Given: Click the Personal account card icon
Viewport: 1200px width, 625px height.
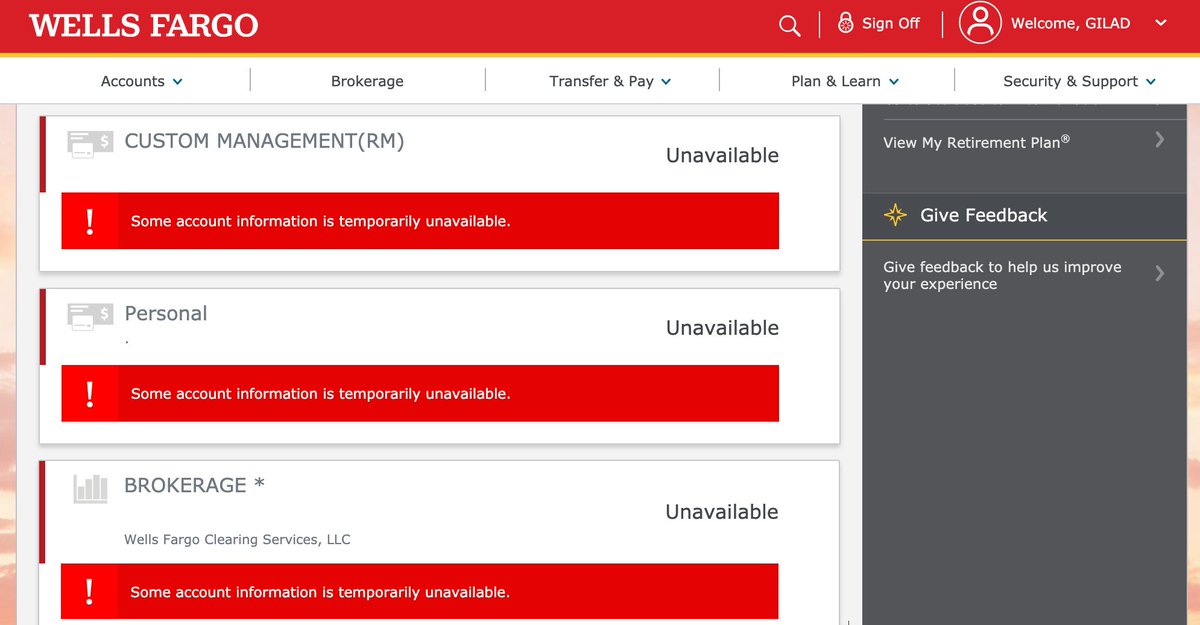Looking at the screenshot, I should point(90,316).
